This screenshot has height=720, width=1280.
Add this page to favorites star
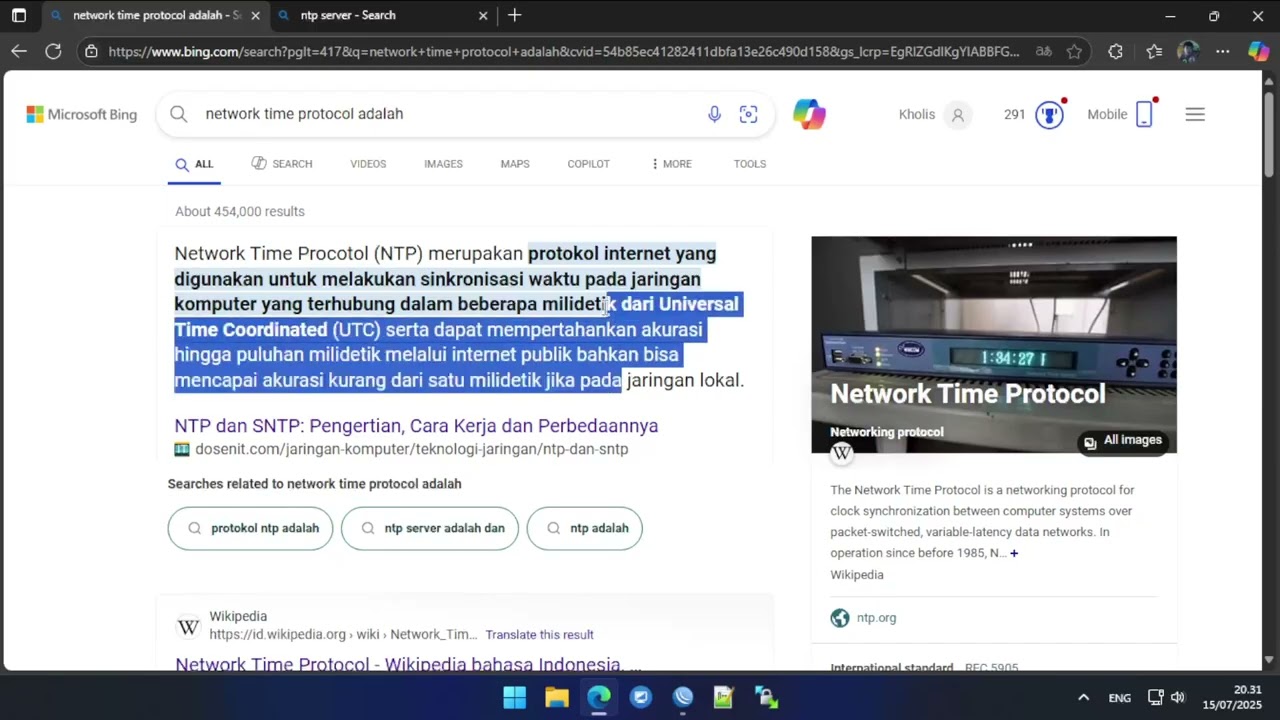pyautogui.click(x=1074, y=52)
